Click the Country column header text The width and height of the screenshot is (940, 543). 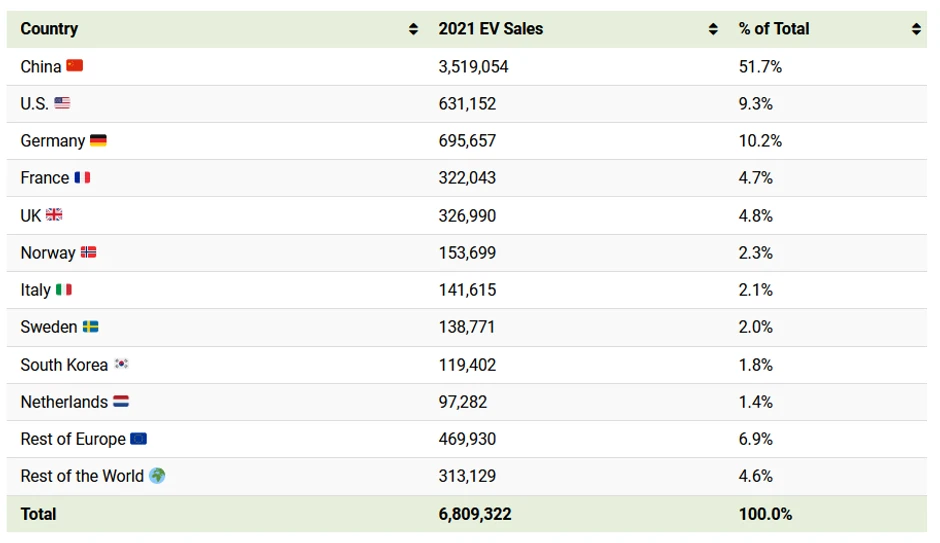point(49,29)
